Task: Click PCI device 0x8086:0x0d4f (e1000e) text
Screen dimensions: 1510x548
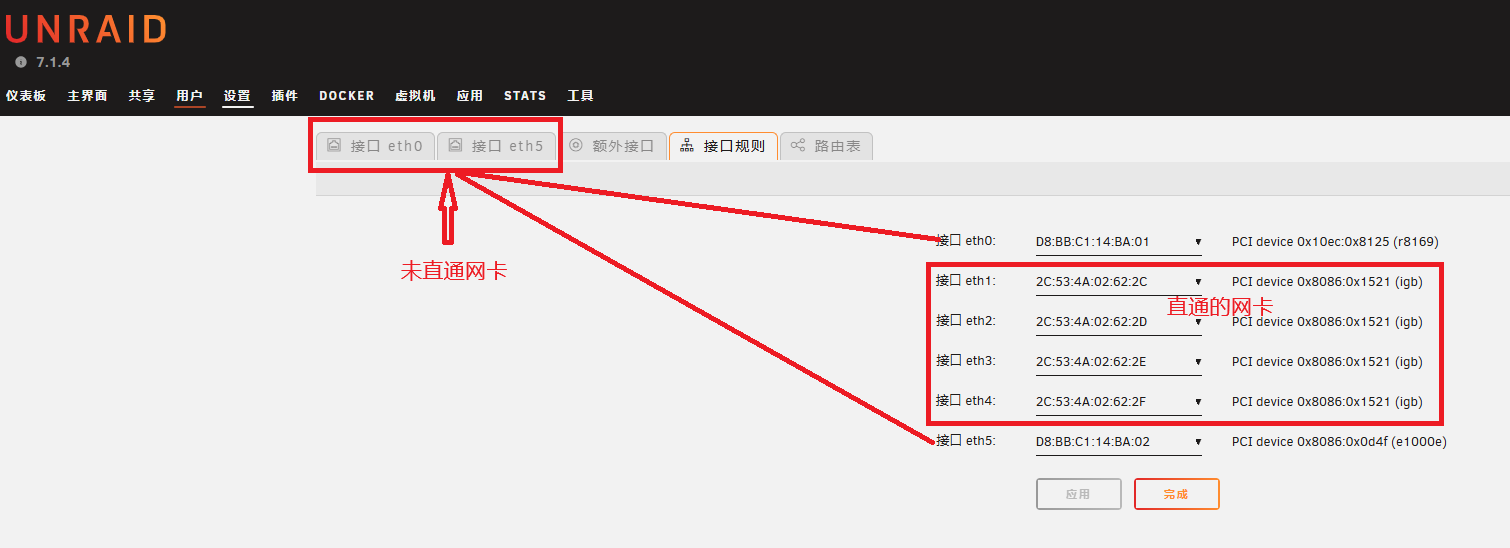Action: pos(1339,442)
